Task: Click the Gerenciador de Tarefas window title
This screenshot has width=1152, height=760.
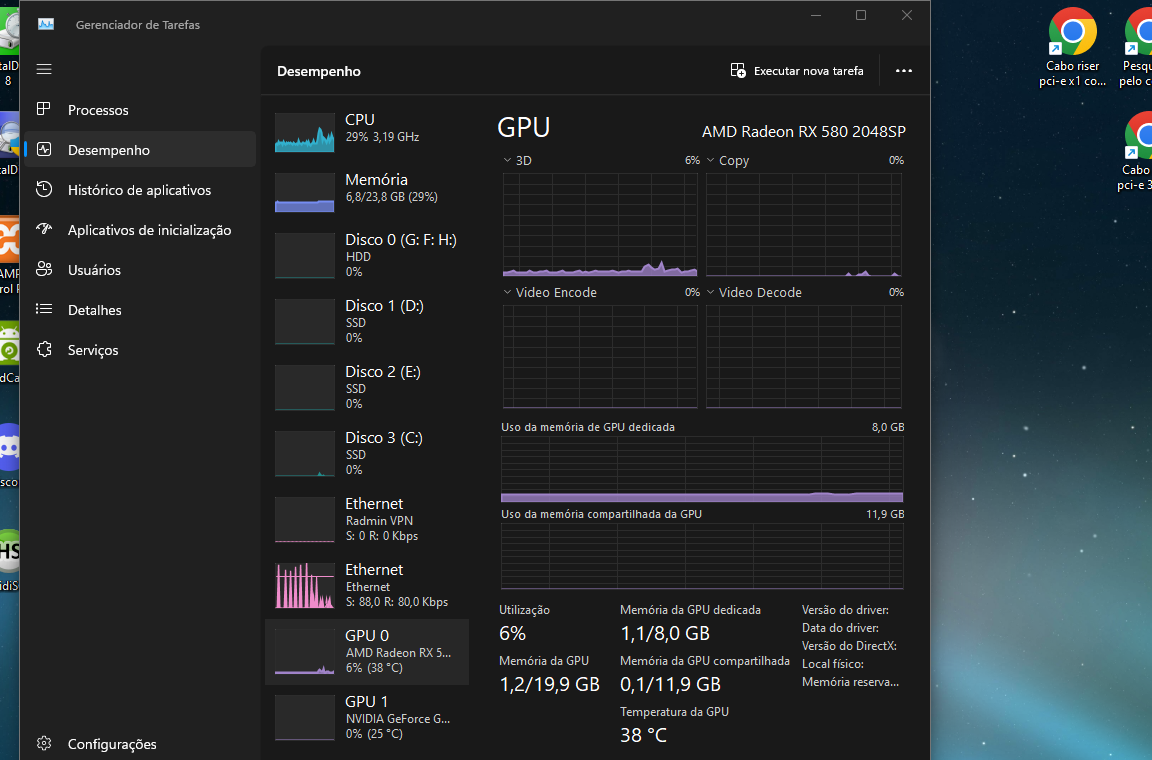Action: click(x=137, y=24)
